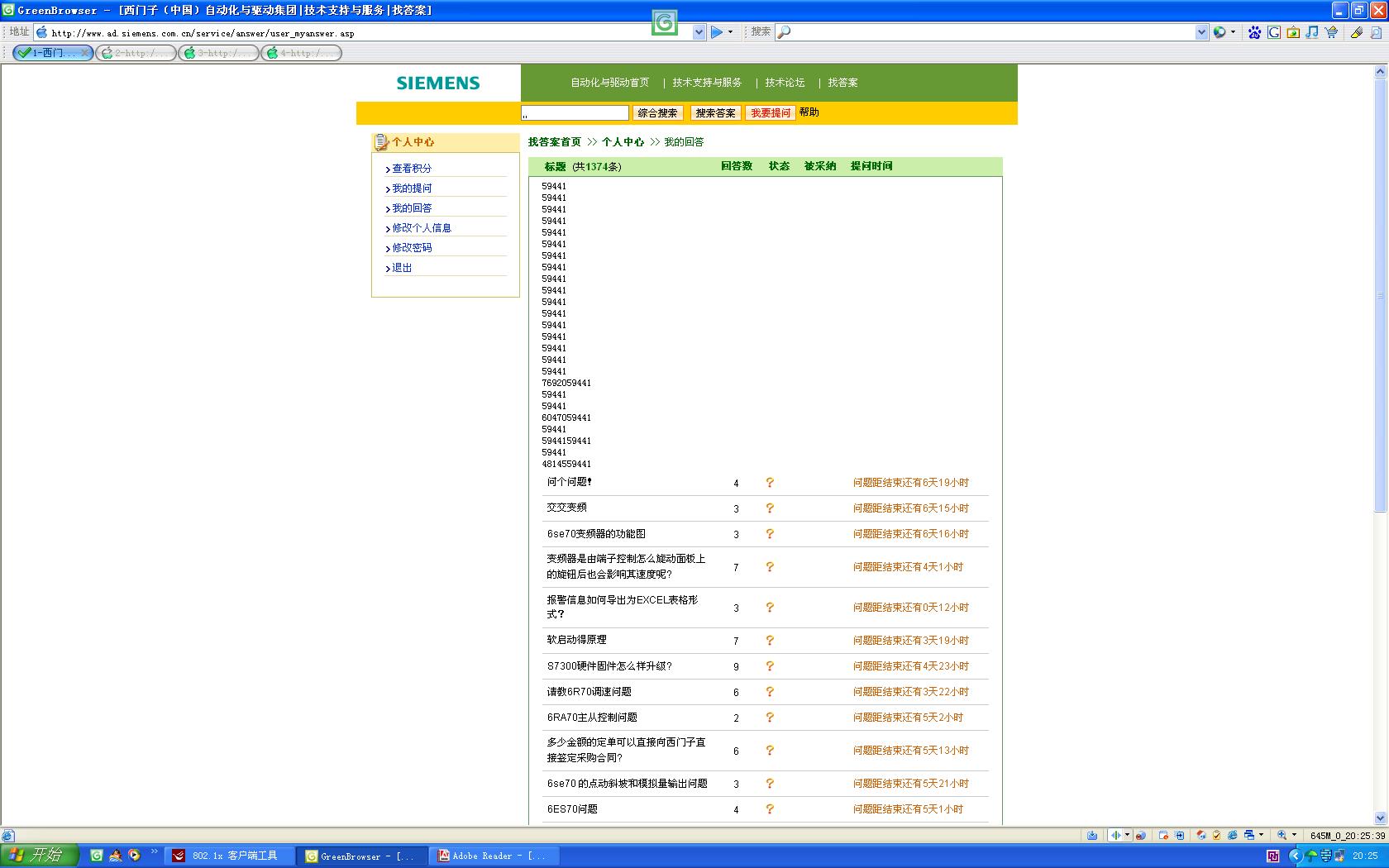Click the green umbrella tray icon
This screenshot has width=1389, height=868.
pyautogui.click(x=1311, y=856)
